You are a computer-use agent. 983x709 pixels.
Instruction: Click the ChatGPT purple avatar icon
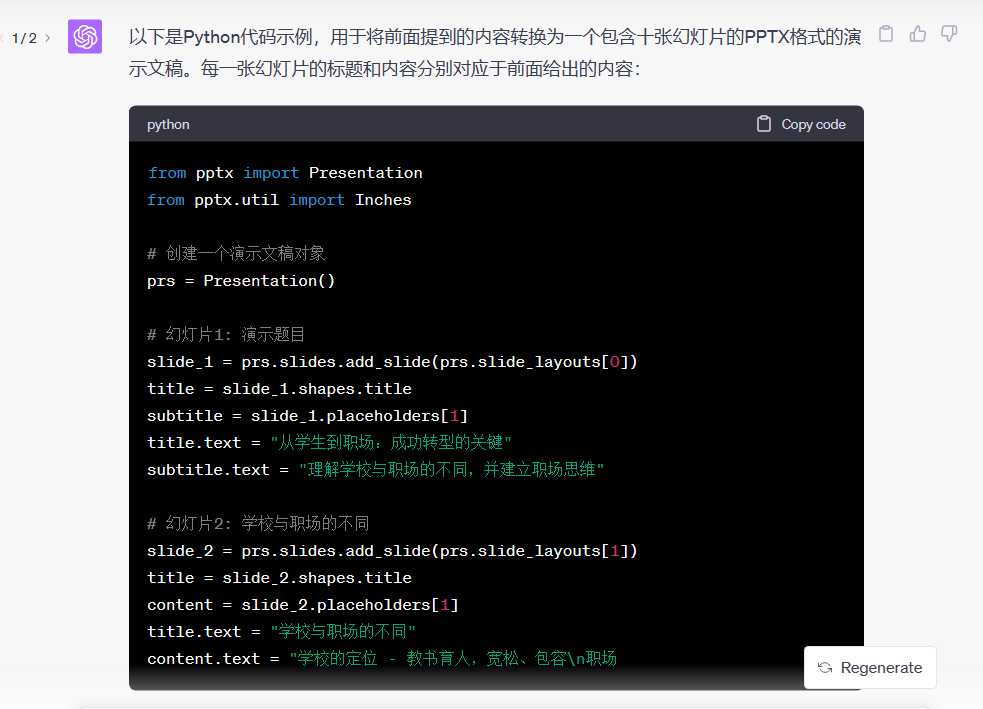pos(85,37)
